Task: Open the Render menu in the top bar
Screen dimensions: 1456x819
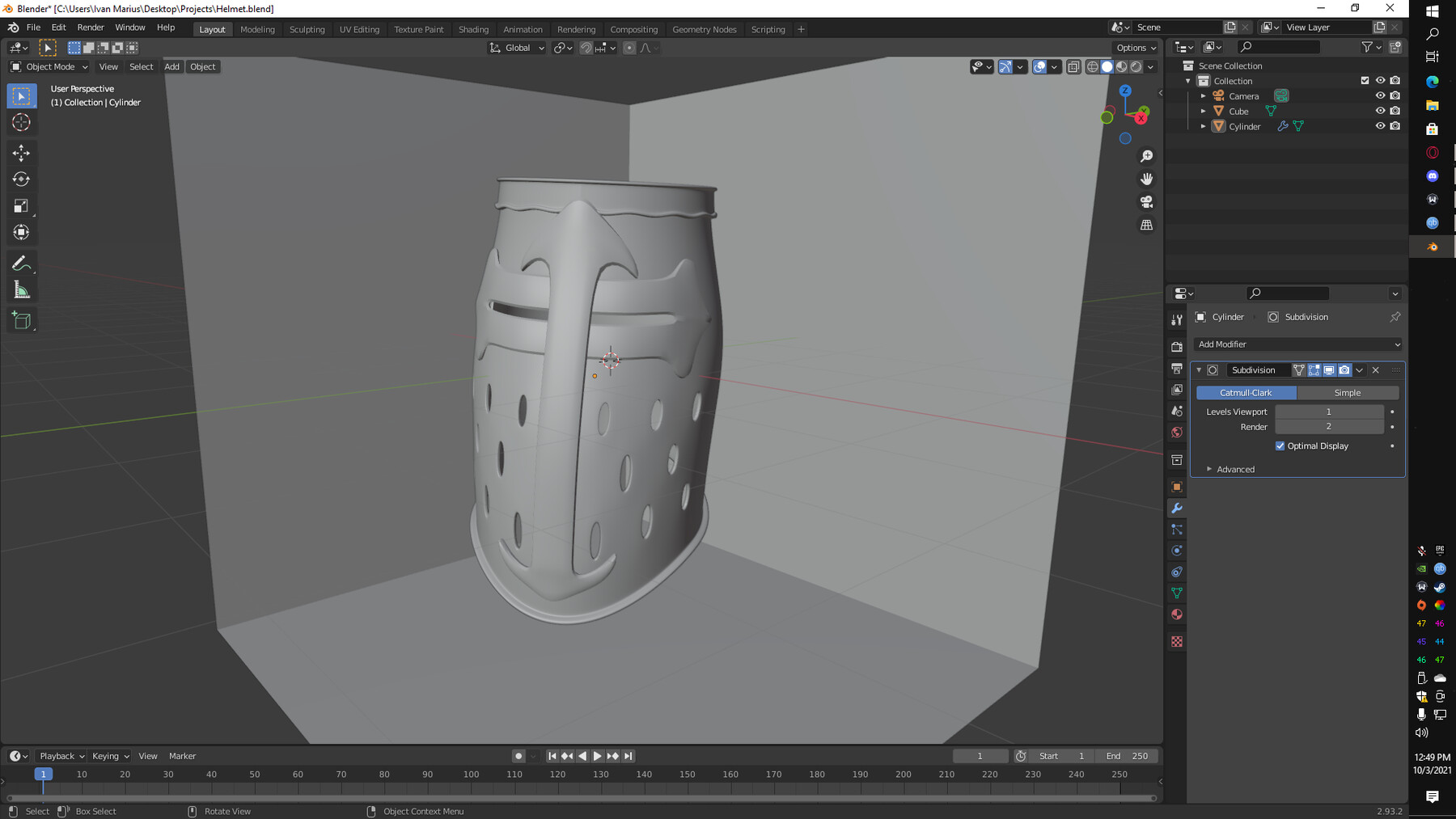Action: 91,27
